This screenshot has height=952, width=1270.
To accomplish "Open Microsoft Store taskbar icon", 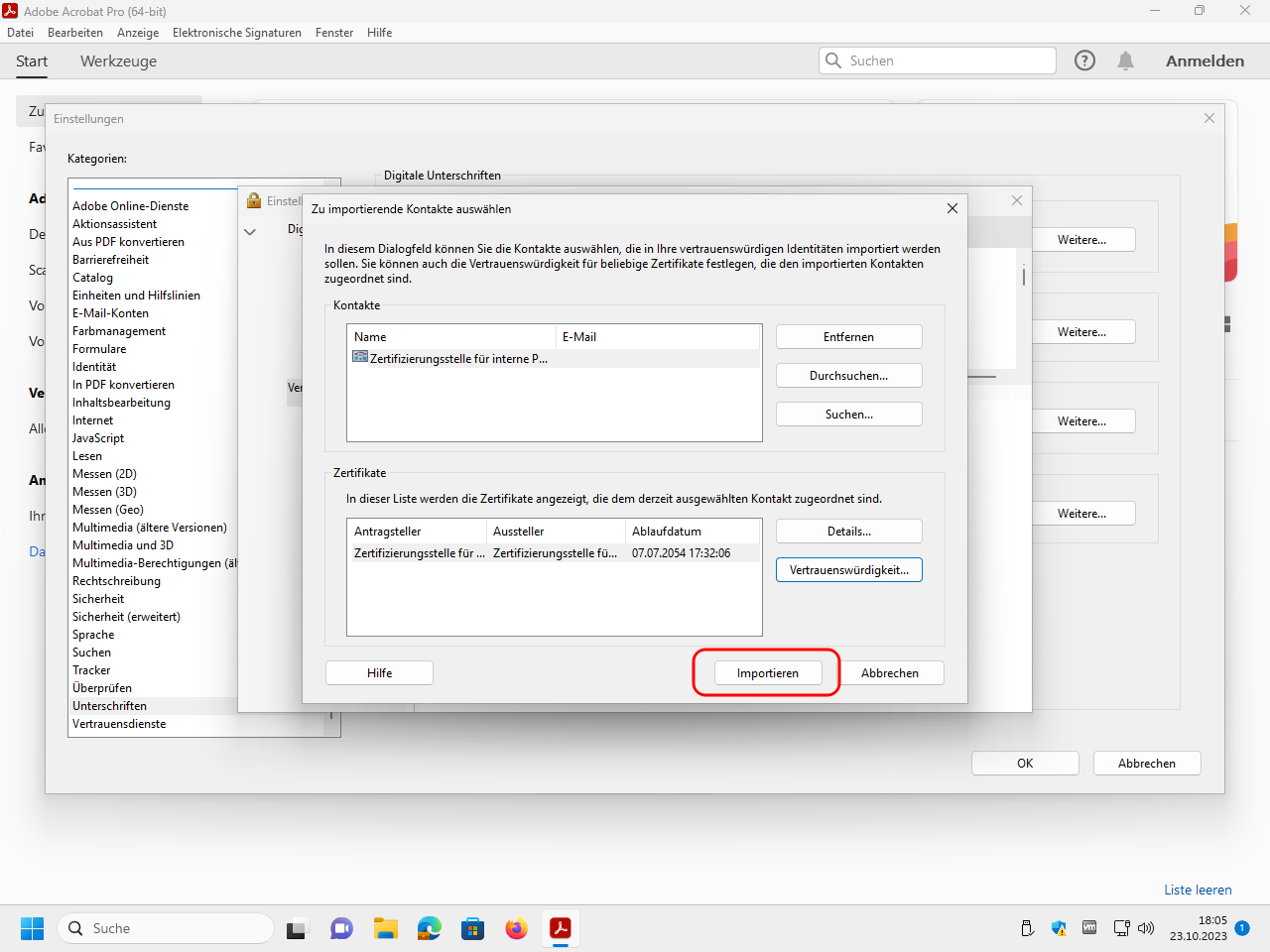I will 472,928.
